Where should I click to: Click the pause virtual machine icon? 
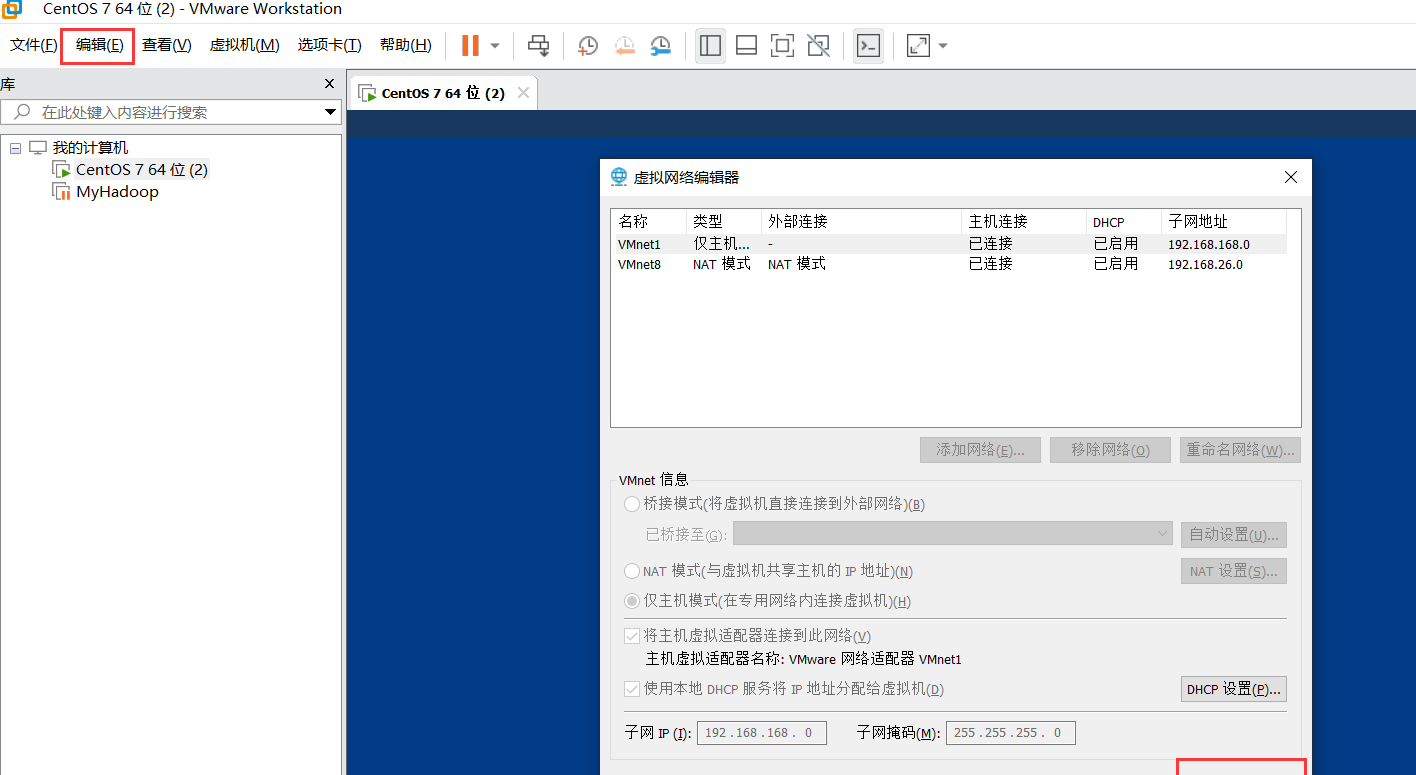(470, 45)
